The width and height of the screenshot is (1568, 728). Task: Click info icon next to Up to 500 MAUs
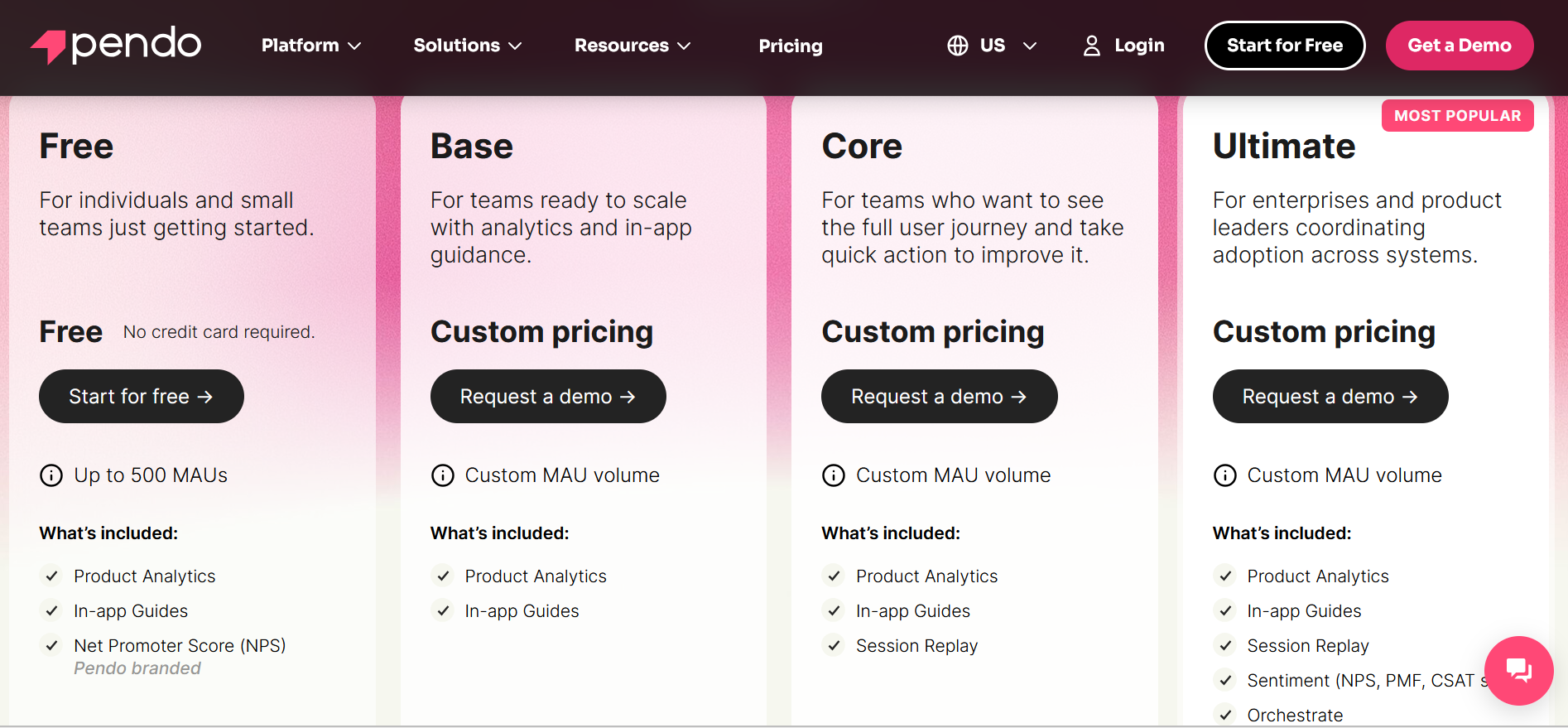[x=51, y=475]
